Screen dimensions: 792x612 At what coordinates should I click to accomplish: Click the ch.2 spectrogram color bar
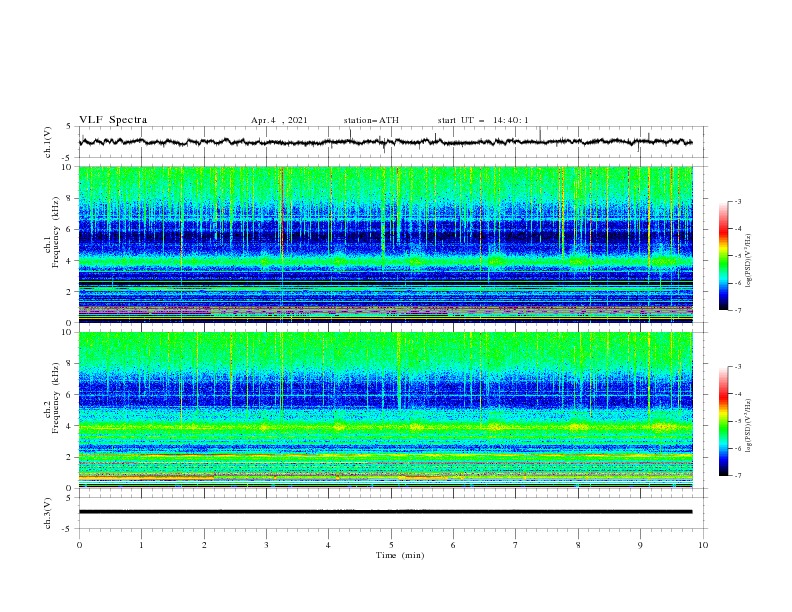[723, 421]
